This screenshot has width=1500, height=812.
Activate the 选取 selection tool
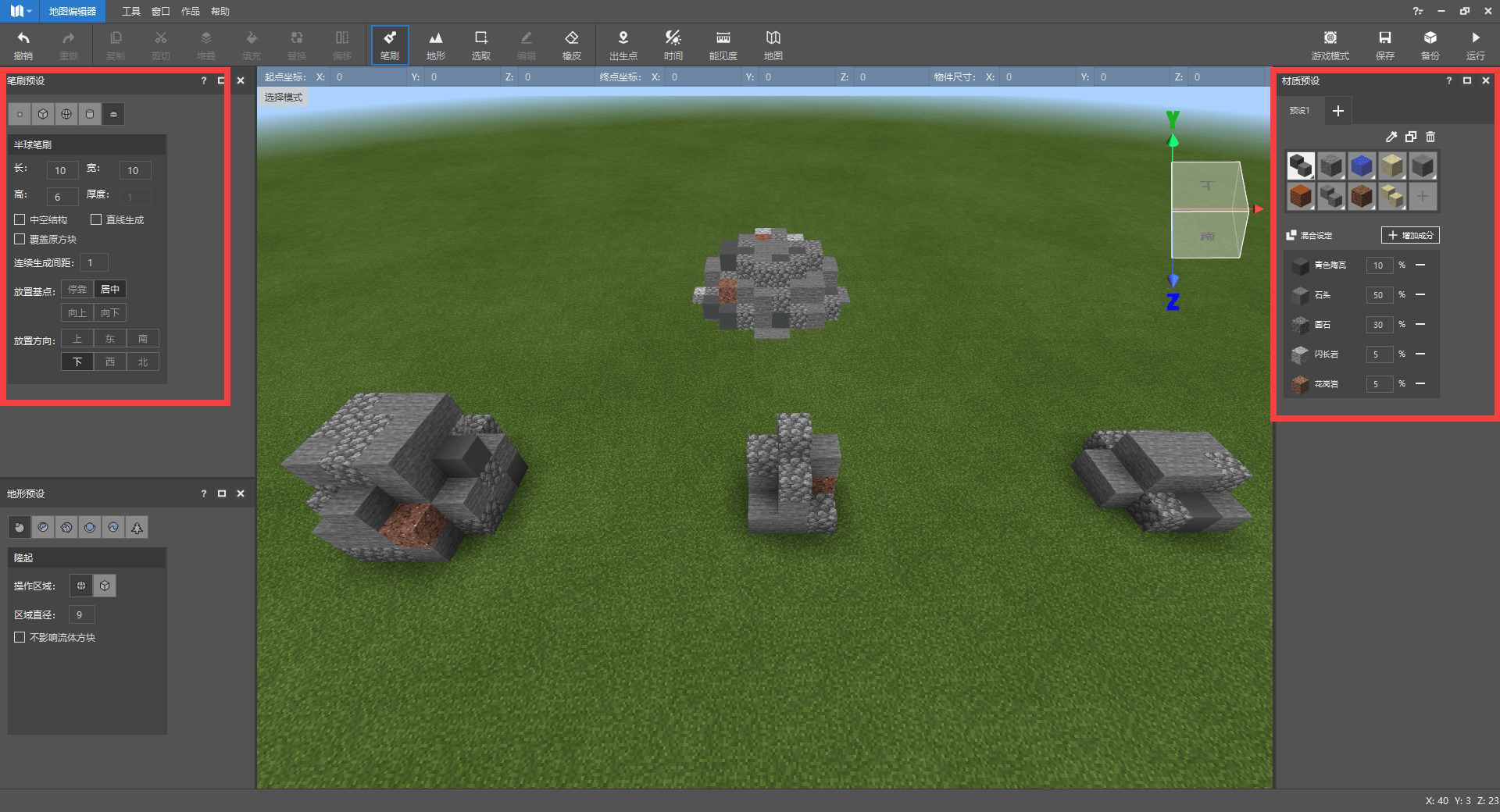(480, 45)
